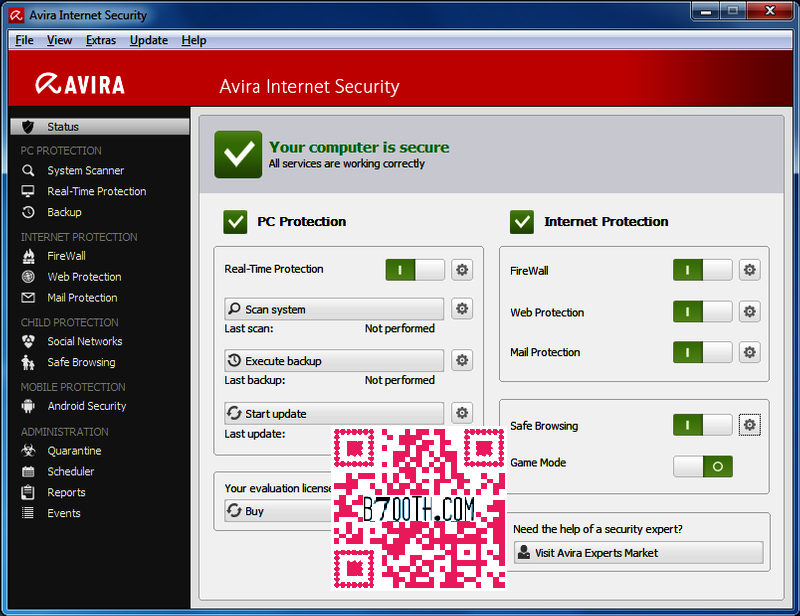Click the Safe Browsing family icon in sidebar

click(28, 362)
